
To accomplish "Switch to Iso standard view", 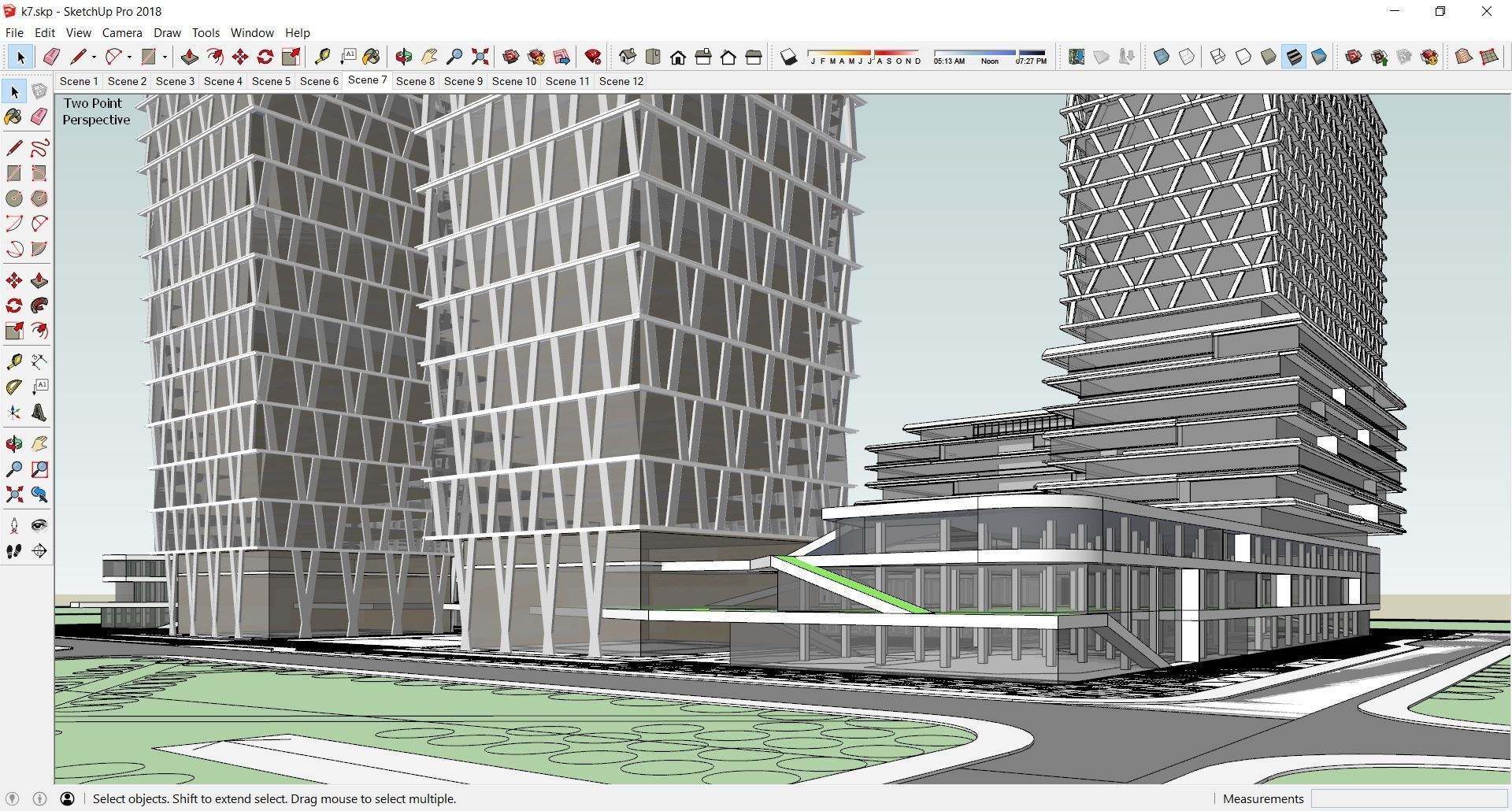I will coord(628,57).
